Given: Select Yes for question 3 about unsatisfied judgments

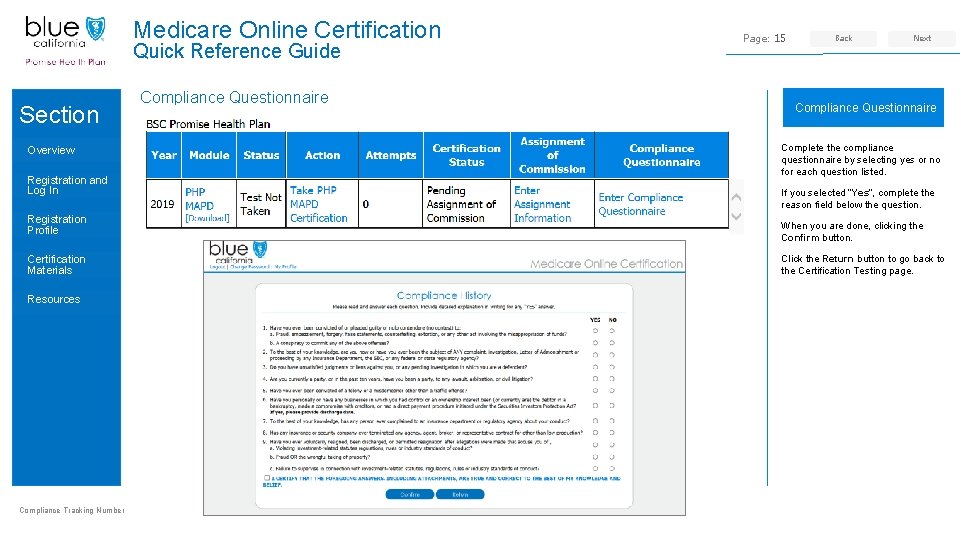Looking at the screenshot, I should [x=595, y=367].
